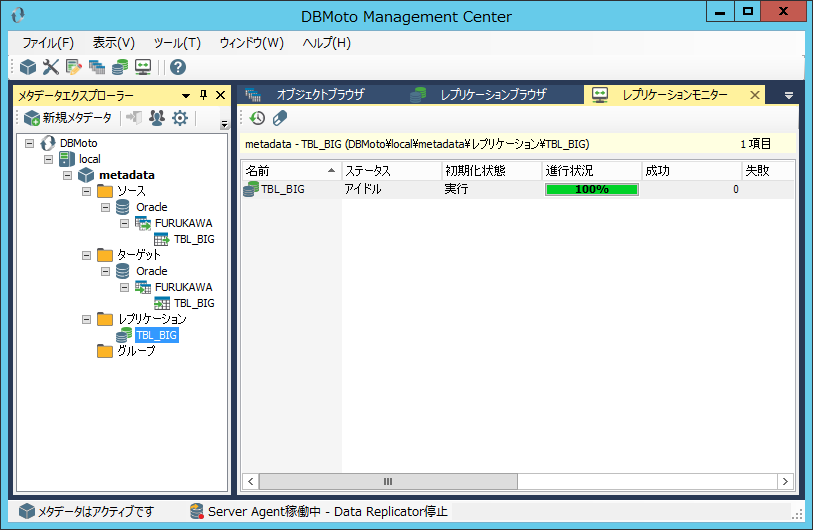Open the object browser toolbar icon
The image size is (813, 530).
point(97,67)
